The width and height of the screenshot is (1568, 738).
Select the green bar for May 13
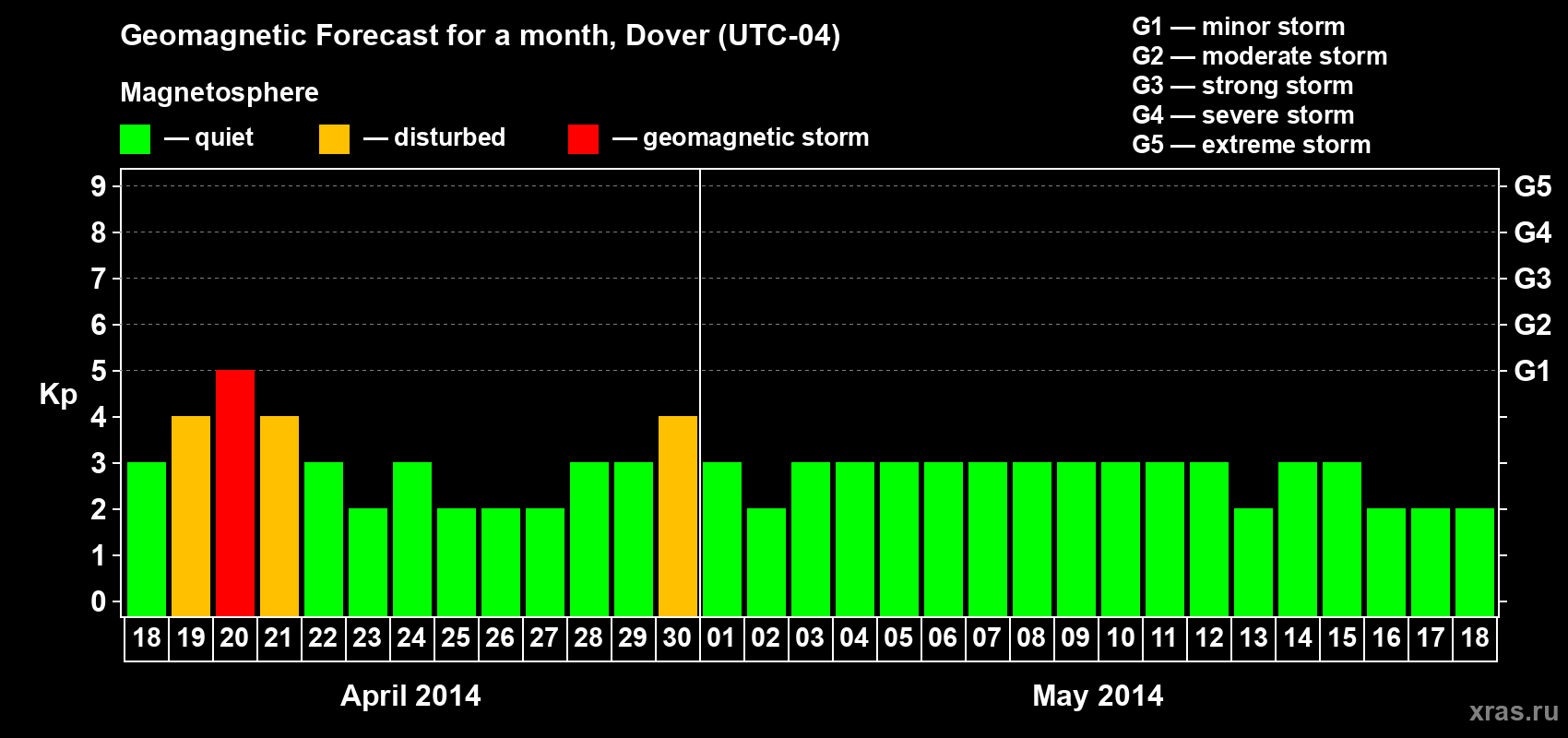point(1253,562)
